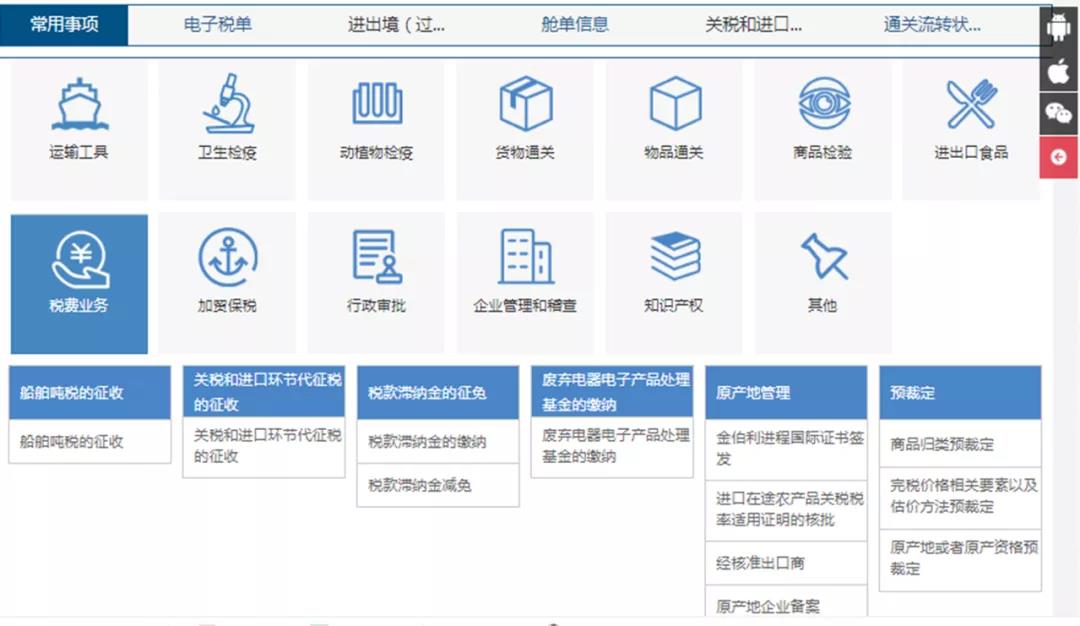The height and width of the screenshot is (626, 1080).
Task: Click the 知识产权 intellectual property icon
Action: pyautogui.click(x=673, y=280)
